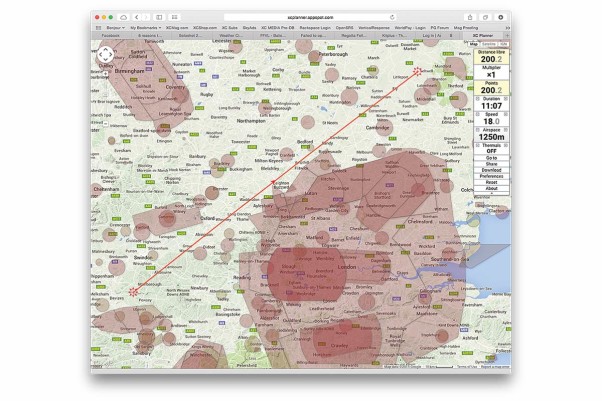This screenshot has width=602, height=401.
Task: Switch to the Weather tab
Action: pyautogui.click(x=231, y=35)
